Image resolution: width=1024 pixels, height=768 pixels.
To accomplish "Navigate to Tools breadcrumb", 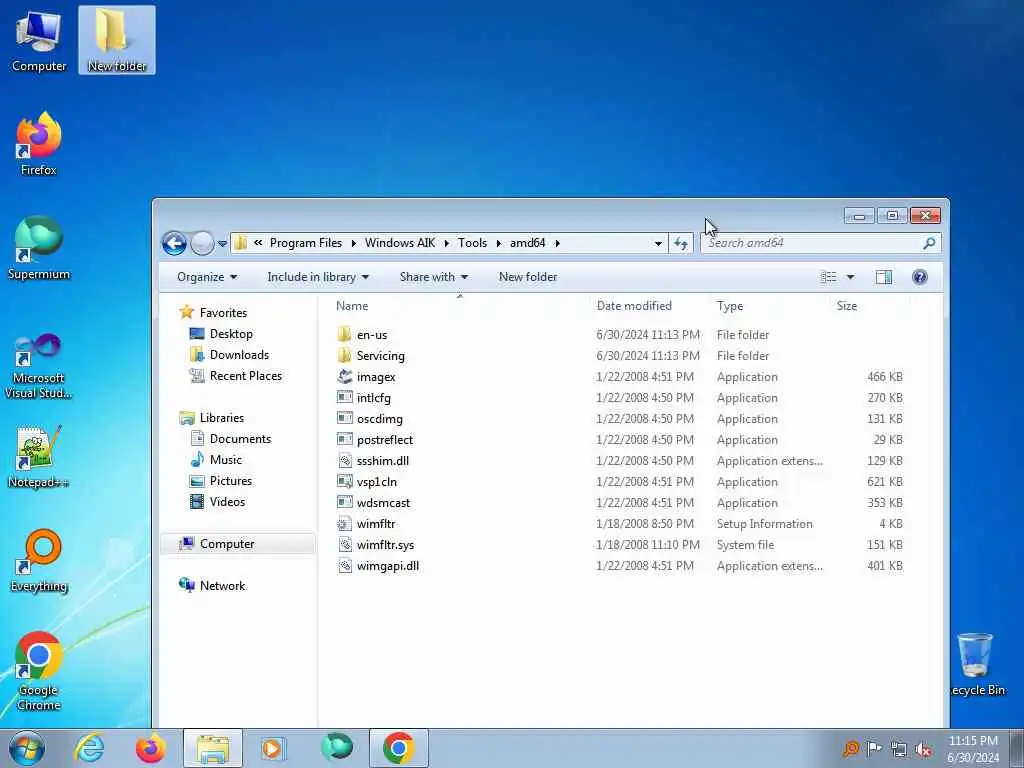I will coord(472,243).
